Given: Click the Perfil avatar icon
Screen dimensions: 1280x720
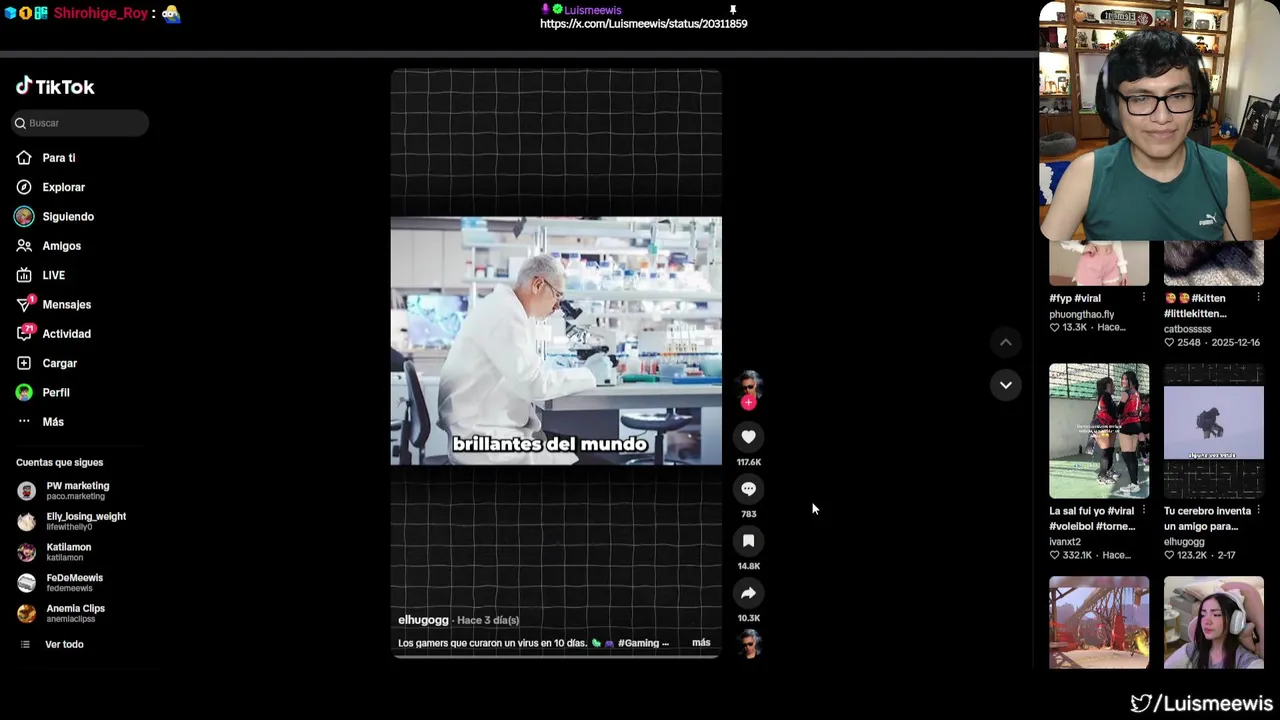Looking at the screenshot, I should (x=24, y=392).
